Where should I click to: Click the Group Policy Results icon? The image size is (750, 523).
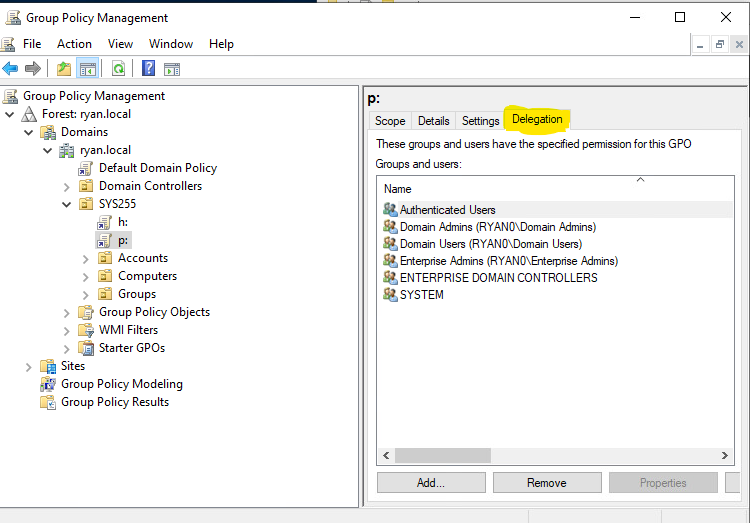click(x=48, y=402)
